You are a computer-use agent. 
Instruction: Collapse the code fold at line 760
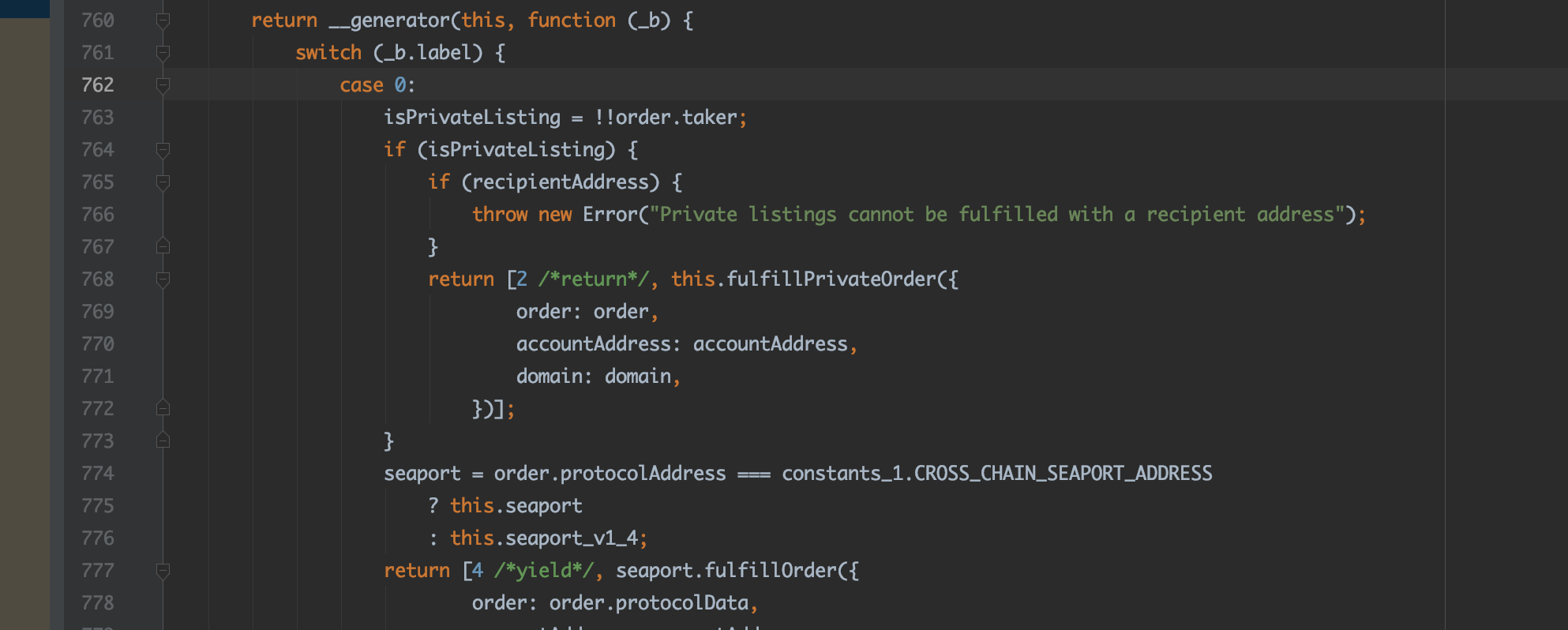163,21
